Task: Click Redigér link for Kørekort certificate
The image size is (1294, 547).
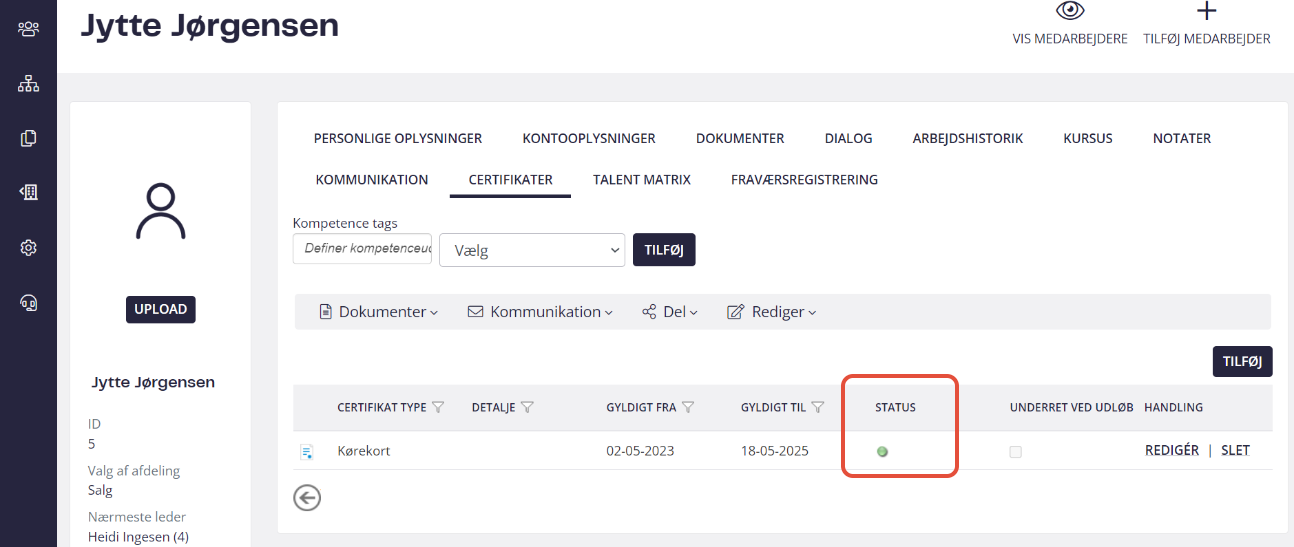Action: [x=1172, y=450]
